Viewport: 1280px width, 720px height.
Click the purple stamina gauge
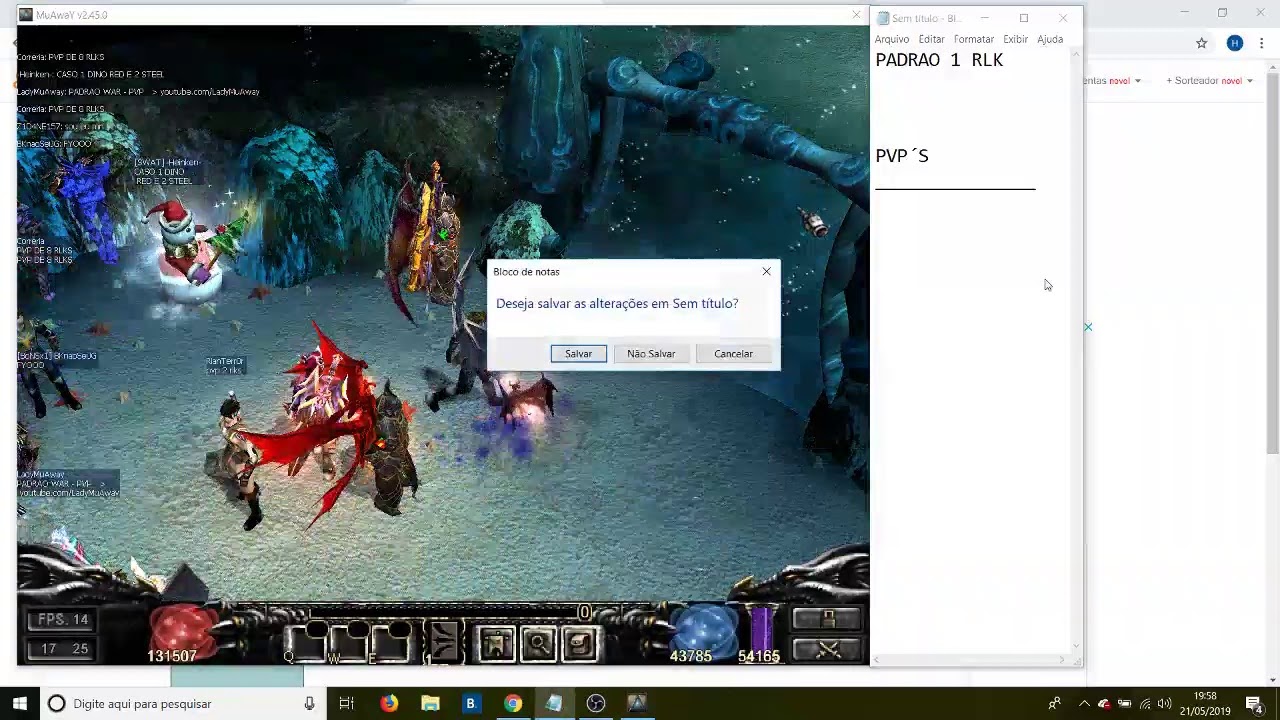[761, 630]
